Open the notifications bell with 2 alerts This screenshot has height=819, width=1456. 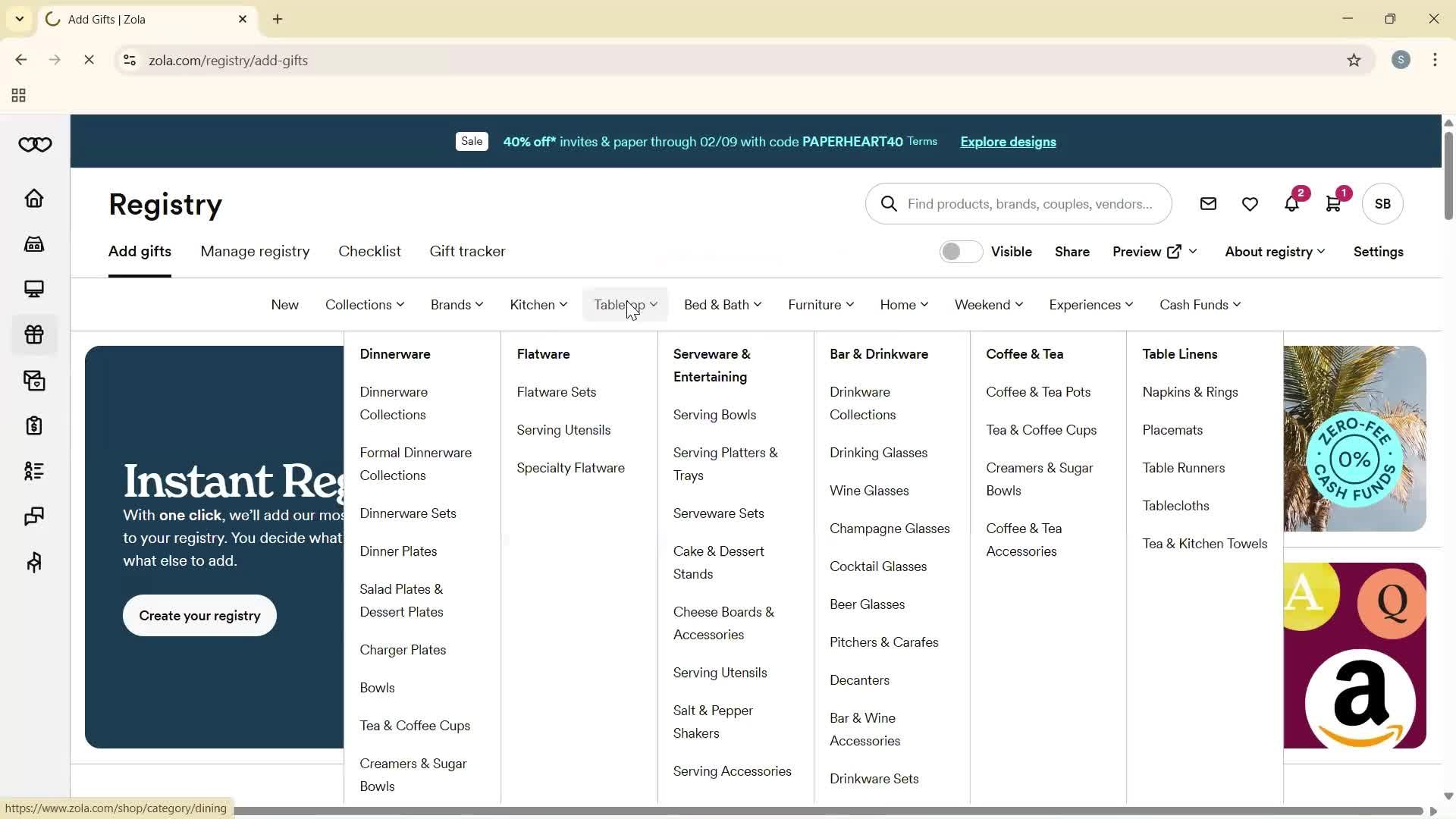pos(1293,203)
